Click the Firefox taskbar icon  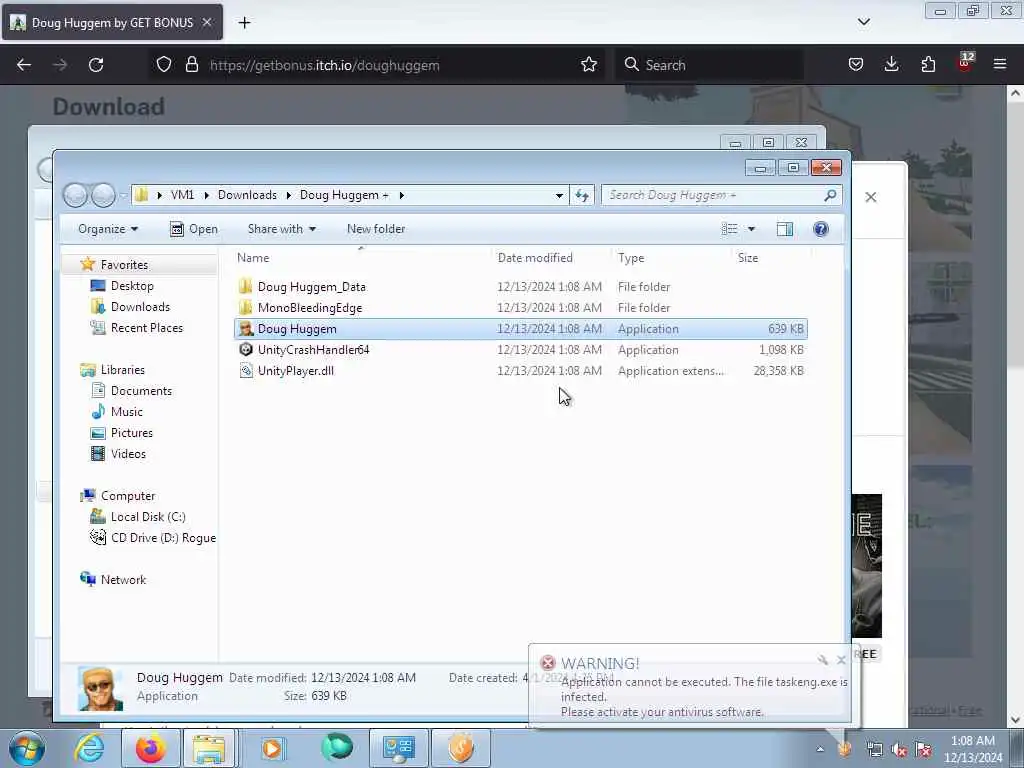coord(150,748)
